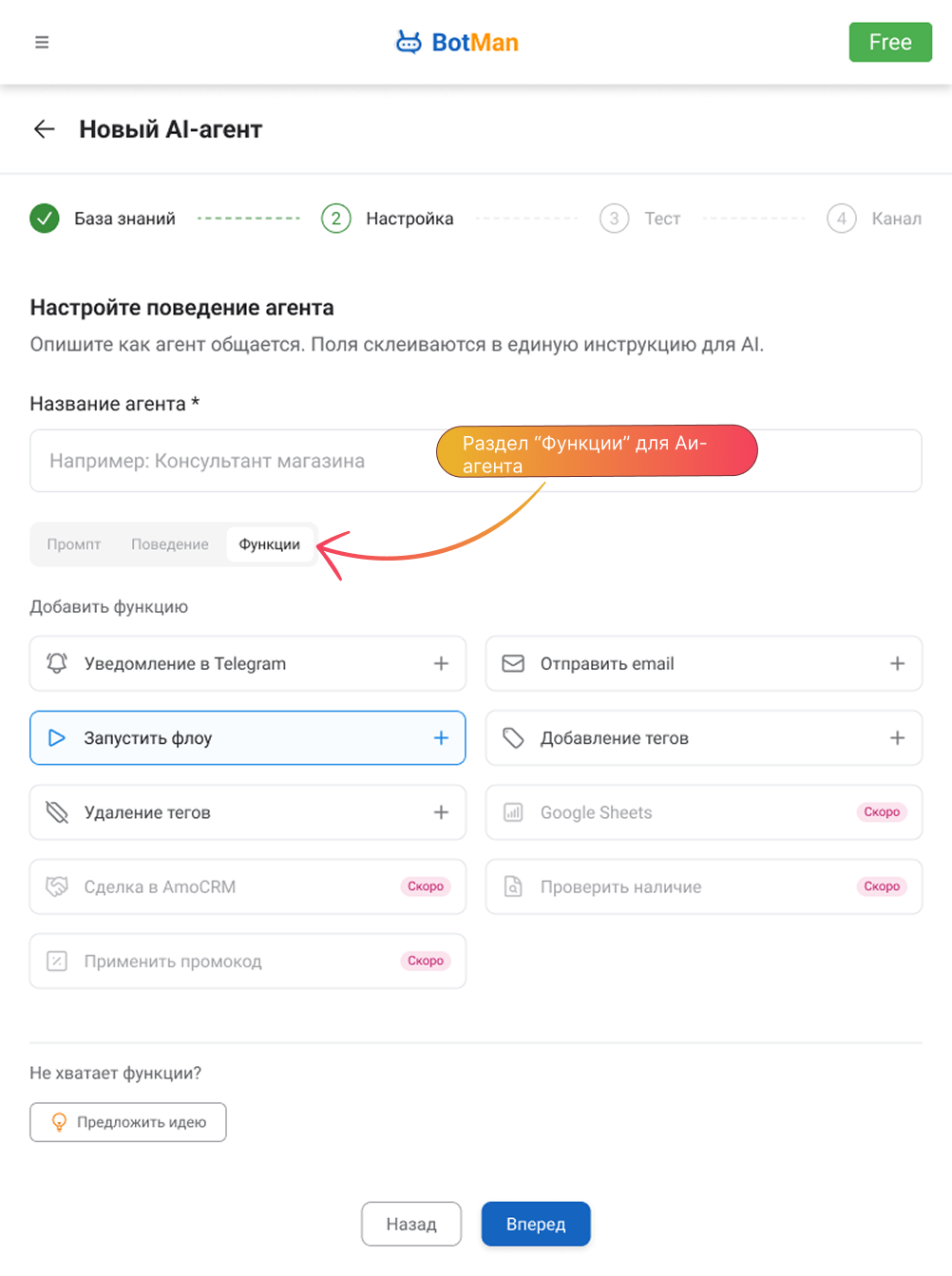Click the BotMan logo
Screen dimensions: 952x1276
(457, 42)
